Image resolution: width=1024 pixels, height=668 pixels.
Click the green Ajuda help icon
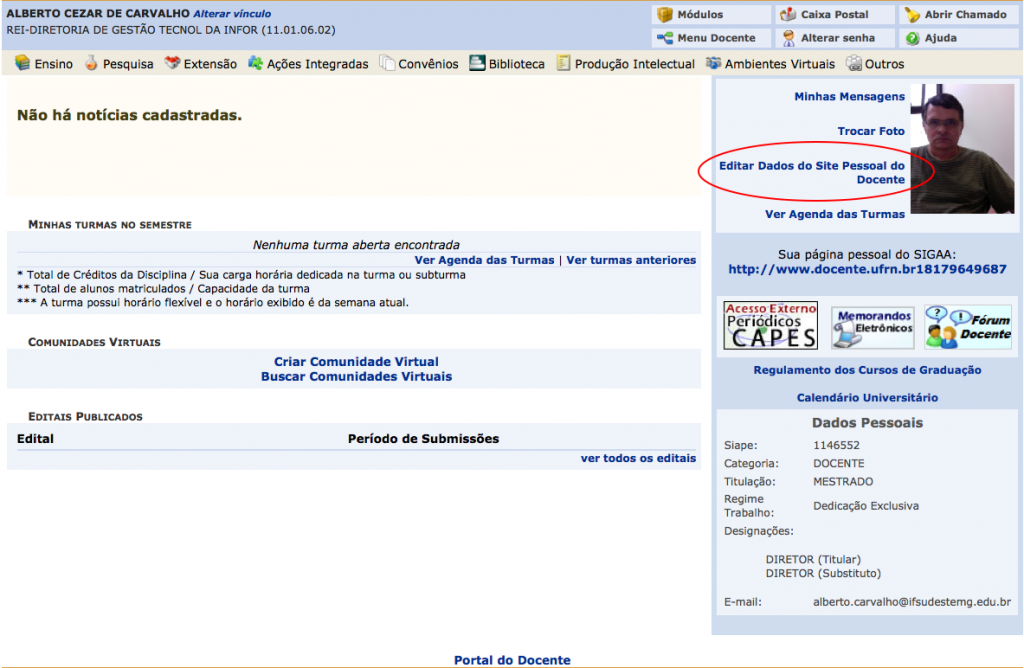click(x=912, y=38)
